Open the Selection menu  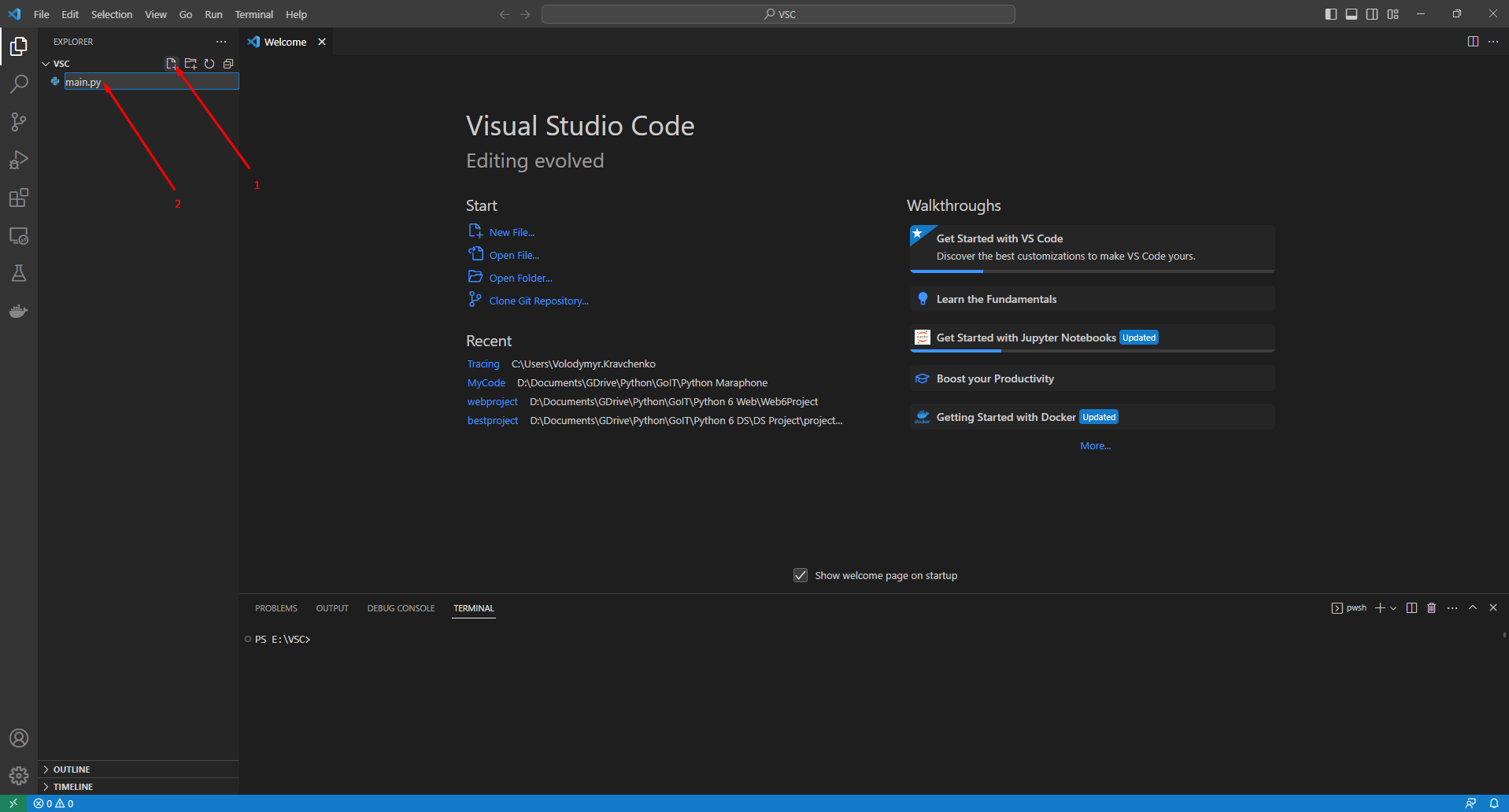[x=112, y=14]
